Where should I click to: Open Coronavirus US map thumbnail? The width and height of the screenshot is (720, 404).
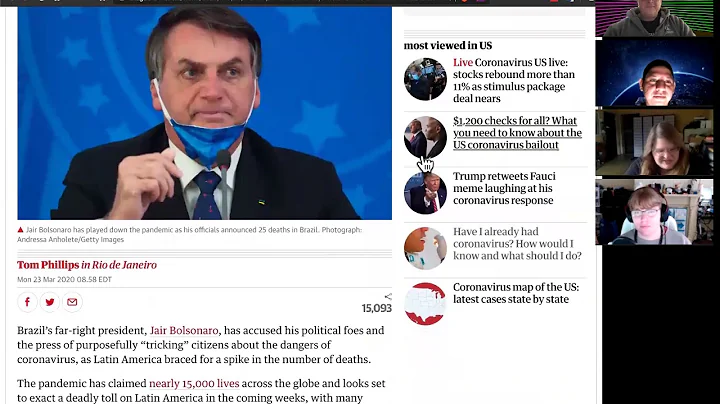[x=425, y=304]
